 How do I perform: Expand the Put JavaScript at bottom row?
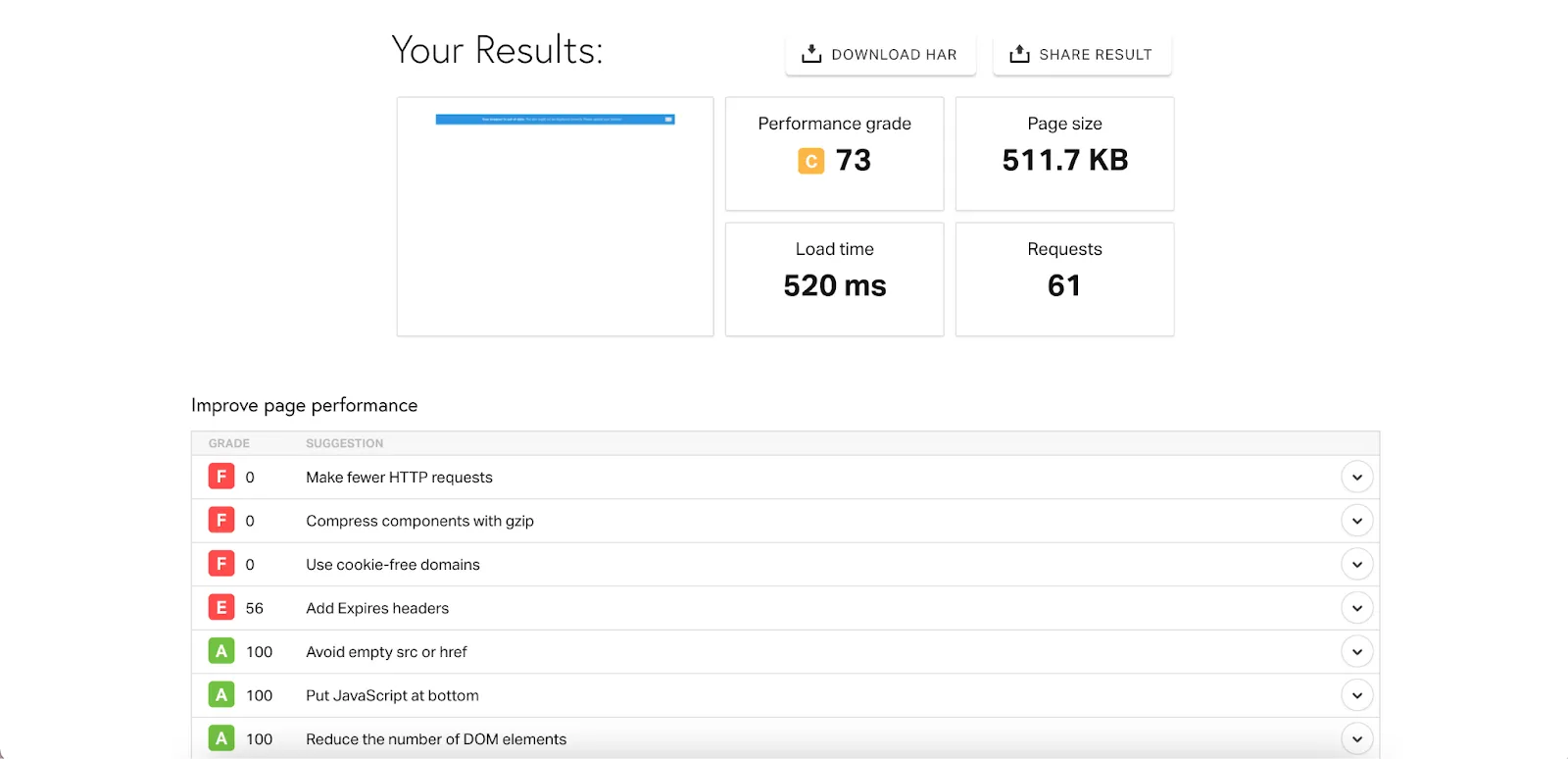pos(1356,695)
